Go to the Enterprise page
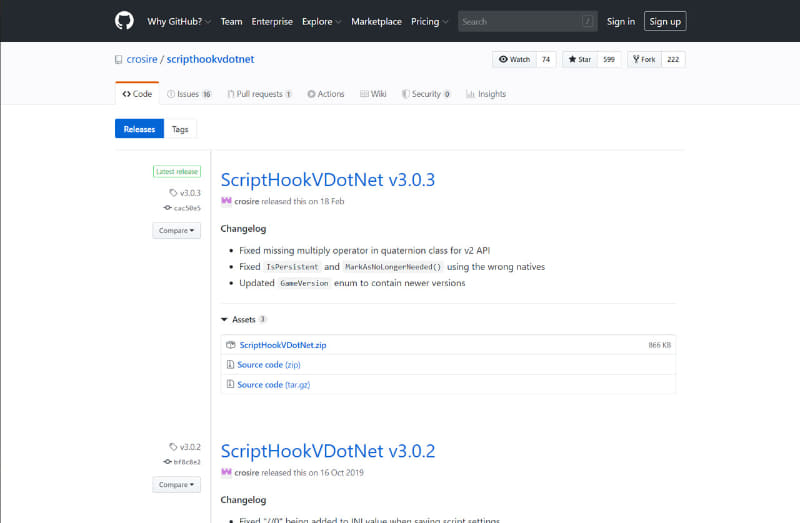The image size is (800, 523). coord(272,21)
